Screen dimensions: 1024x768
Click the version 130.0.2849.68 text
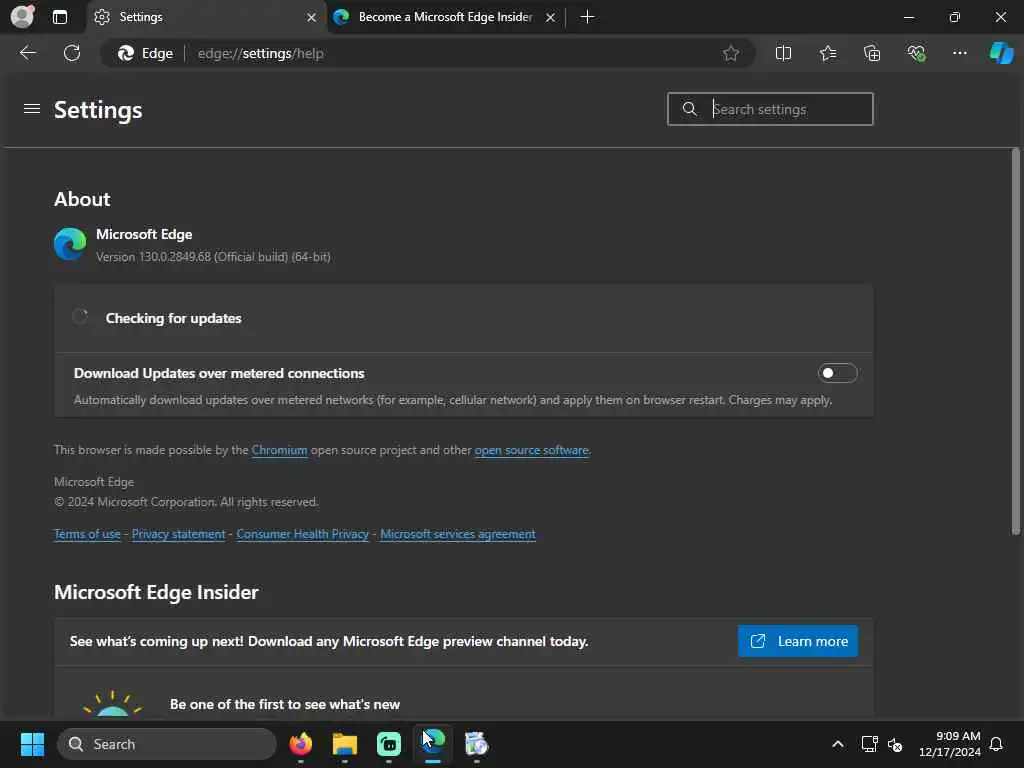213,257
